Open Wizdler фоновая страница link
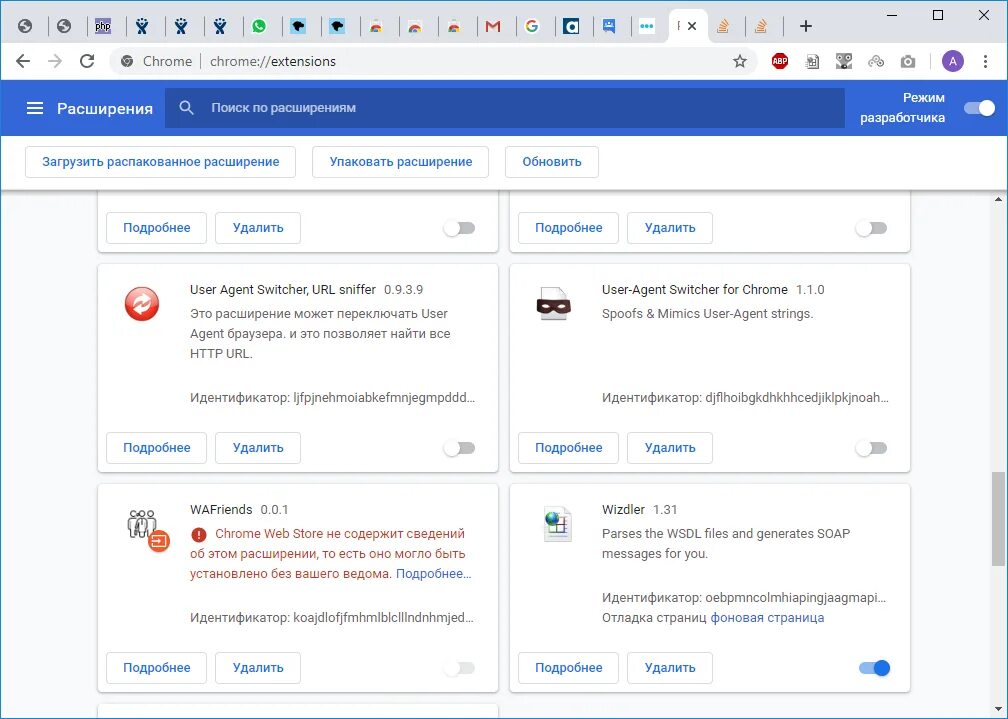 (767, 618)
